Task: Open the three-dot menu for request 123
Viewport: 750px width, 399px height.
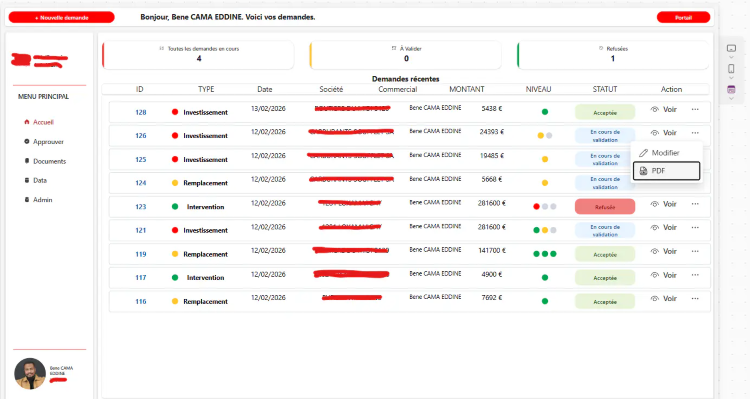Action: point(695,204)
